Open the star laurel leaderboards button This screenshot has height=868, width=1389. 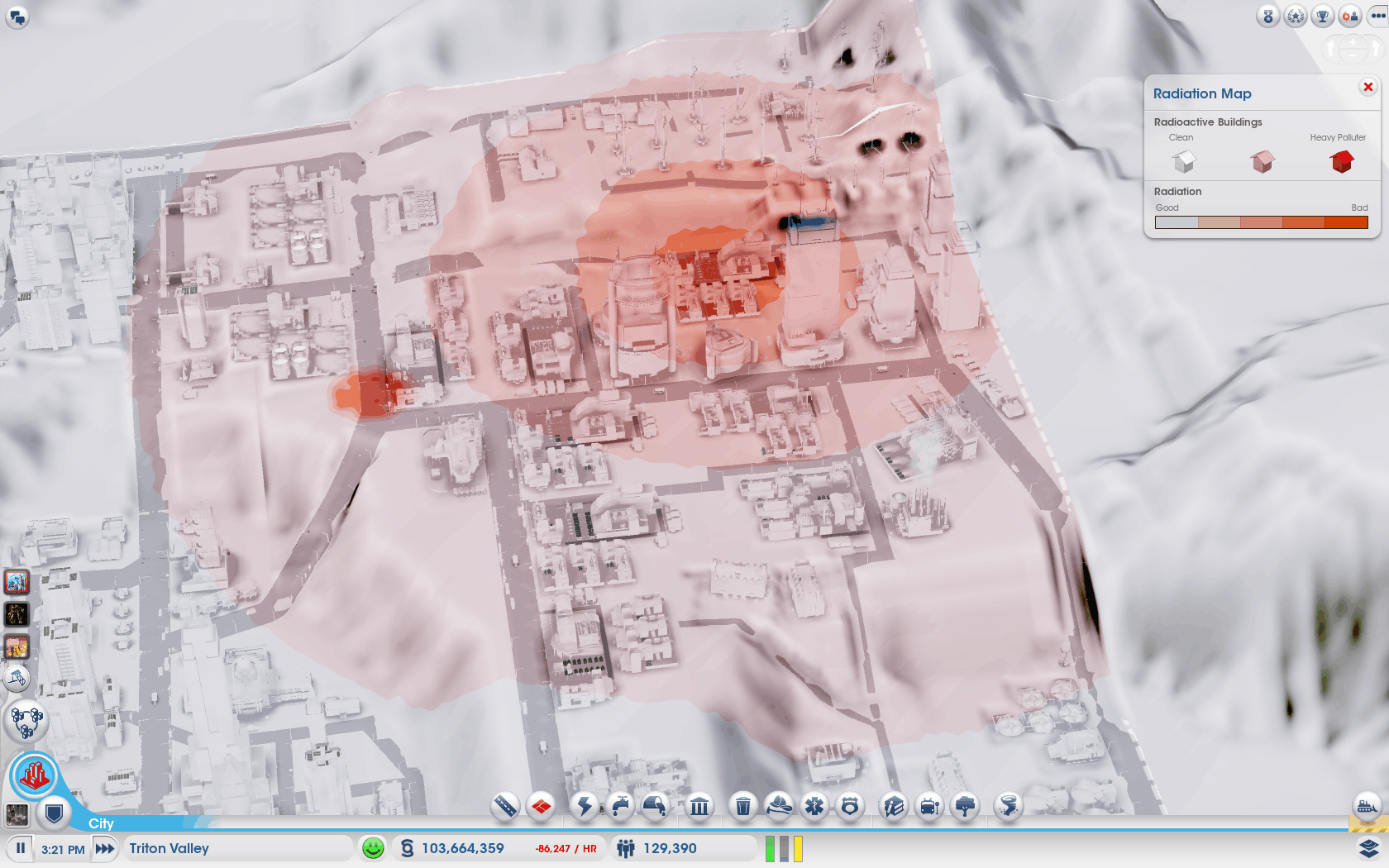pos(1296,16)
